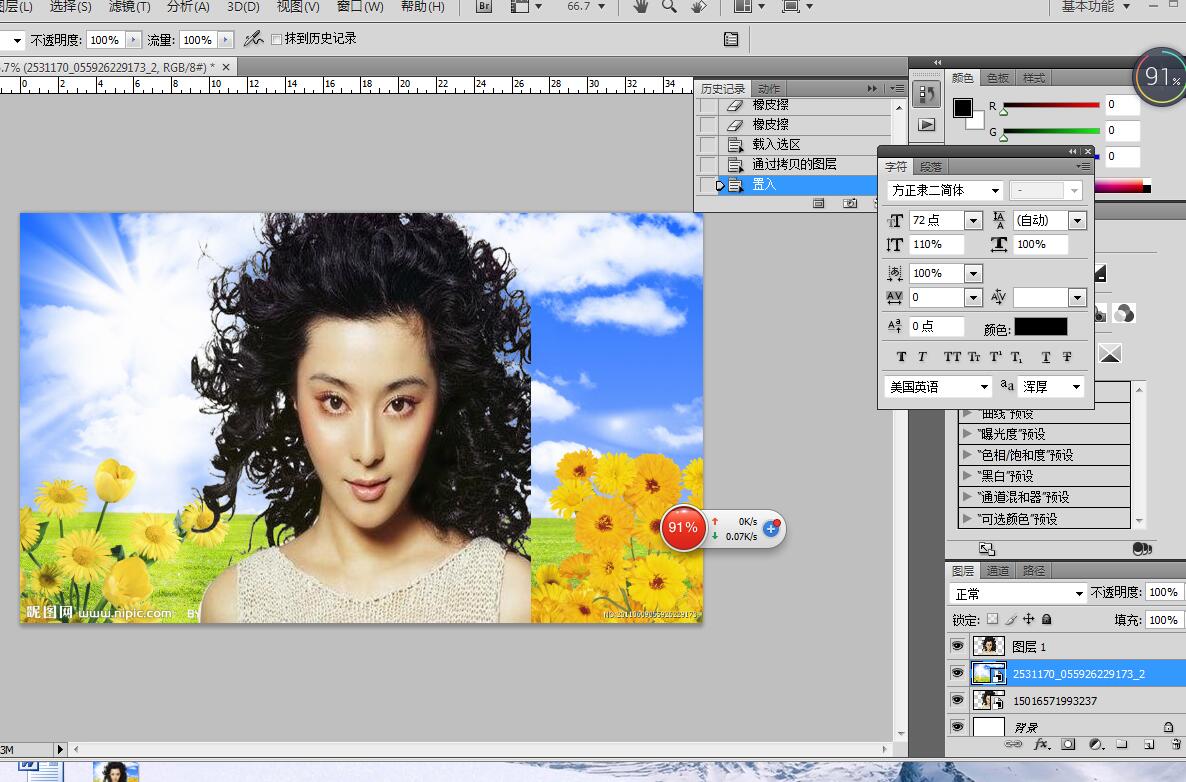Select the 载入选区 history state
The height and width of the screenshot is (782, 1186).
[777, 144]
